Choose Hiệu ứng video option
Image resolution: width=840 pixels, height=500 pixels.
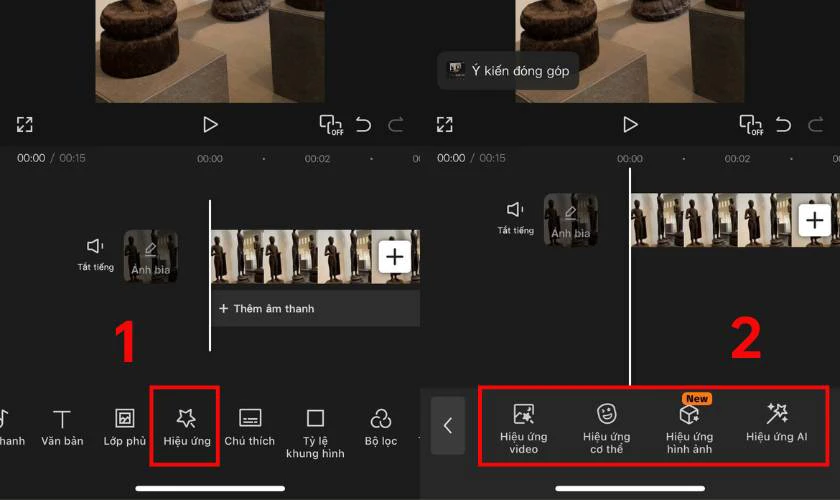(523, 429)
